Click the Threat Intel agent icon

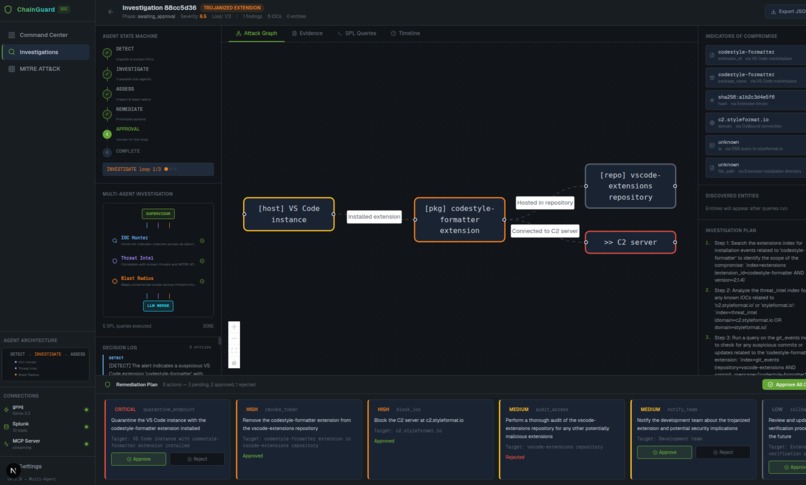click(115, 261)
